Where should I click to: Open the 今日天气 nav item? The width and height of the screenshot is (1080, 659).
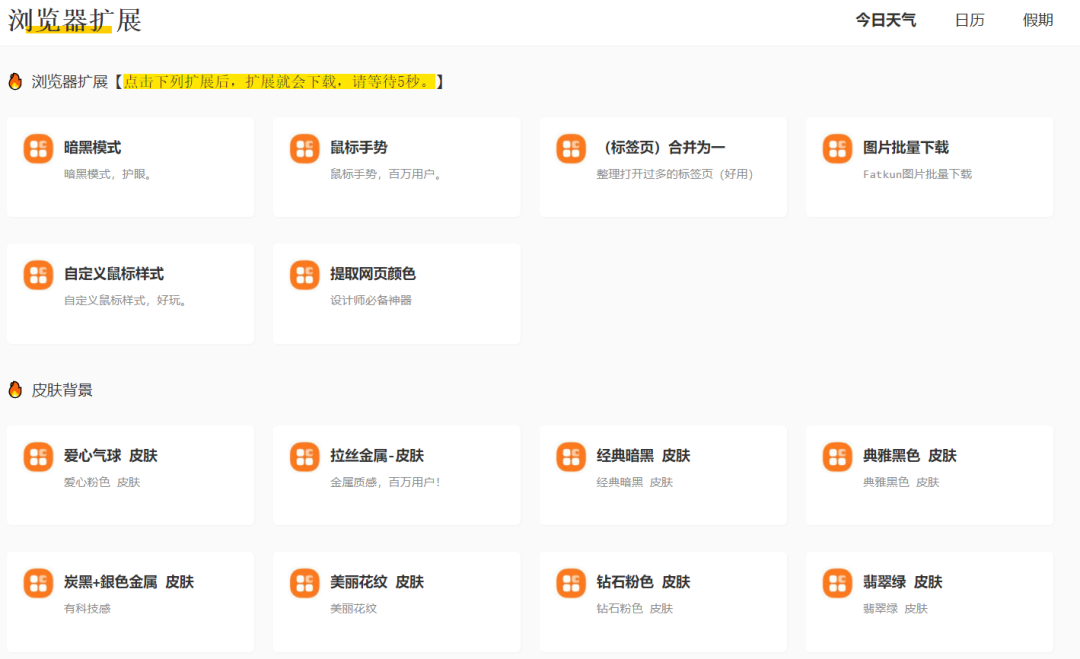(x=886, y=20)
